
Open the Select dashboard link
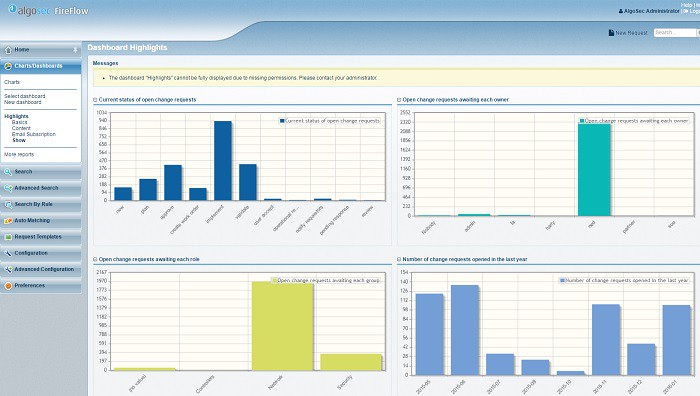[x=25, y=96]
